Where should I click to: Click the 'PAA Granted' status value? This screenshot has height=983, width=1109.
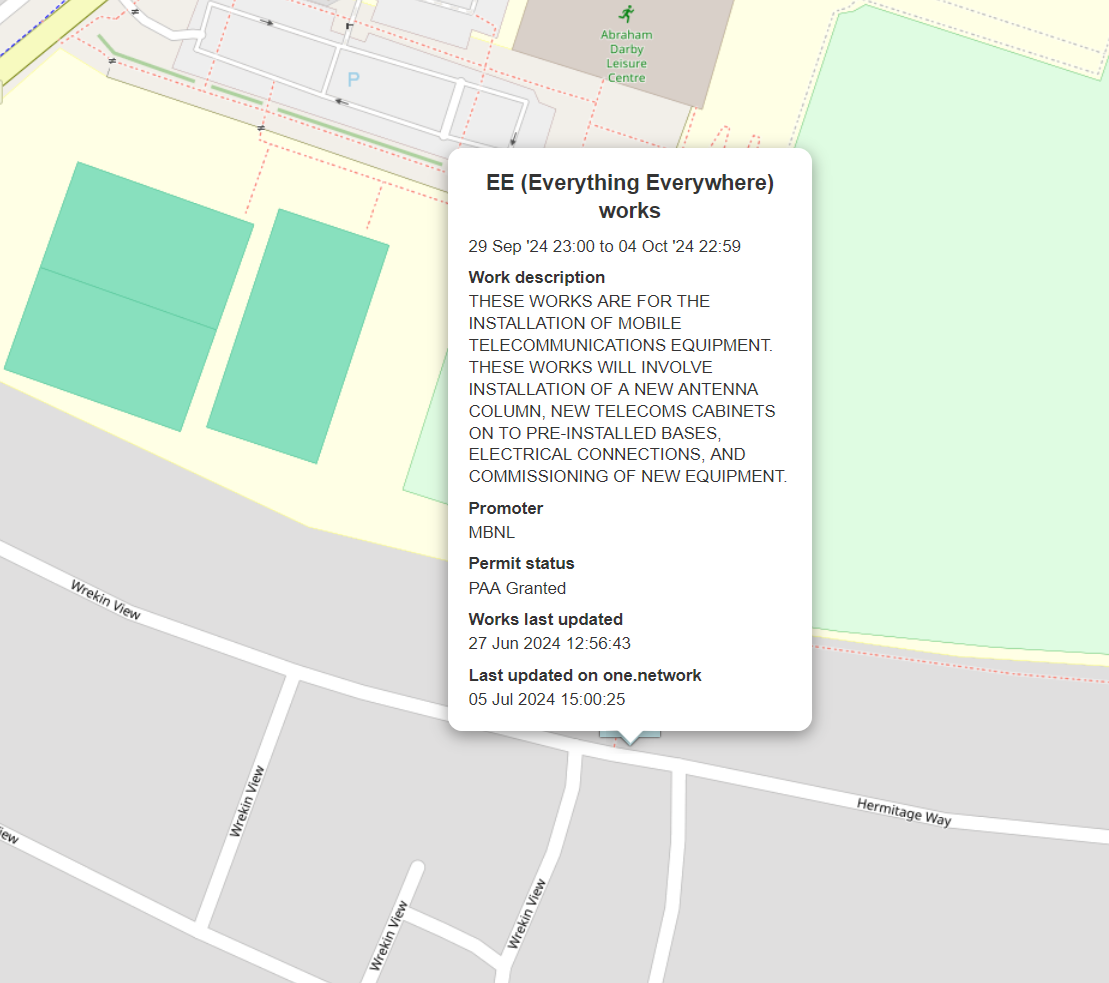coord(517,588)
